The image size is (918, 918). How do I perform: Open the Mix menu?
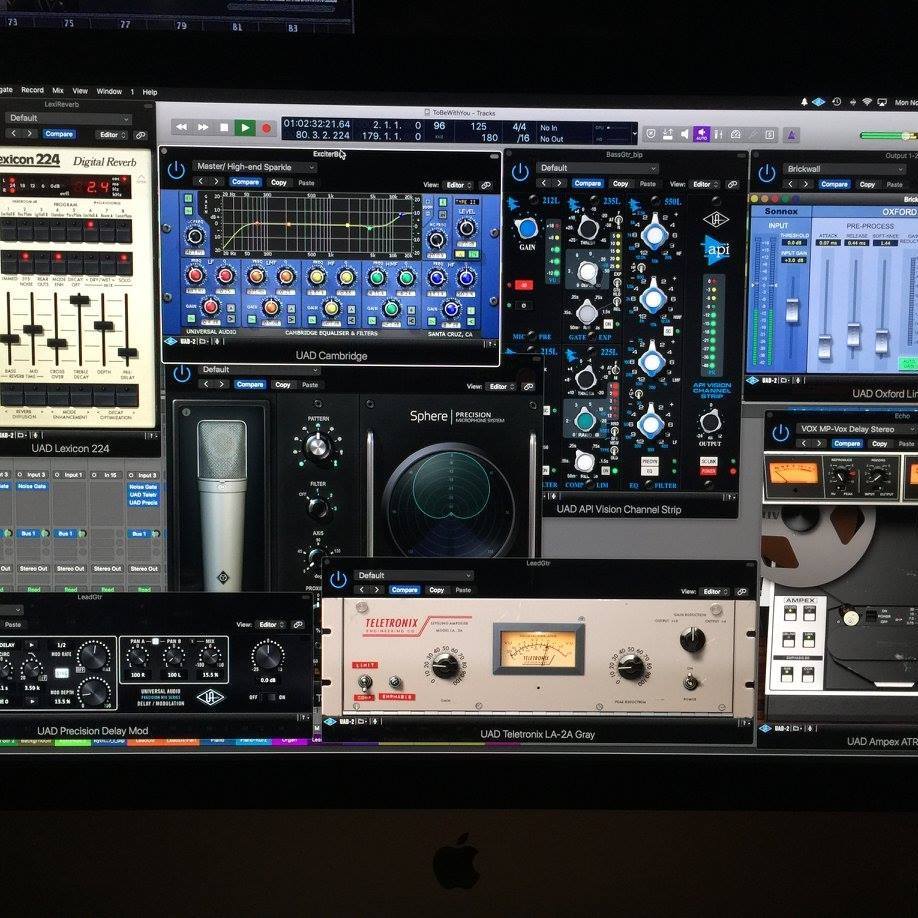[x=58, y=90]
